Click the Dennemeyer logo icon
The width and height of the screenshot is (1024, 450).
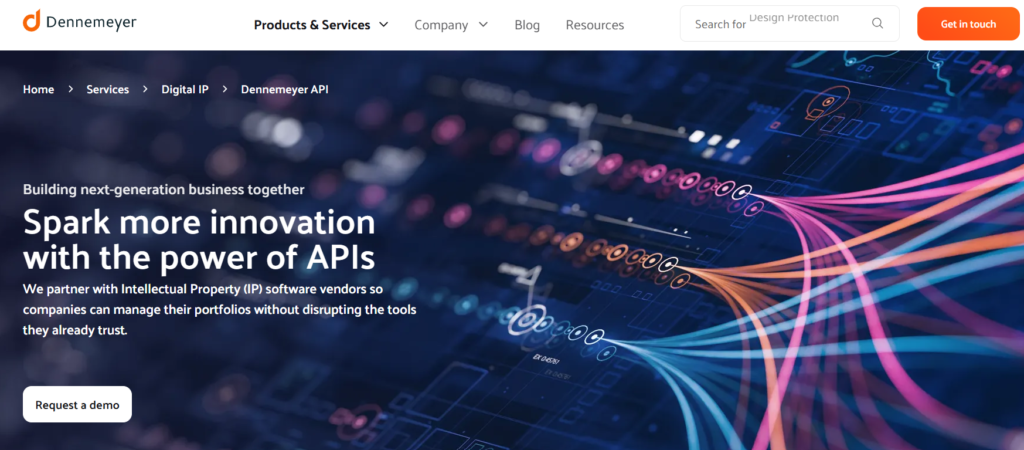[x=32, y=20]
